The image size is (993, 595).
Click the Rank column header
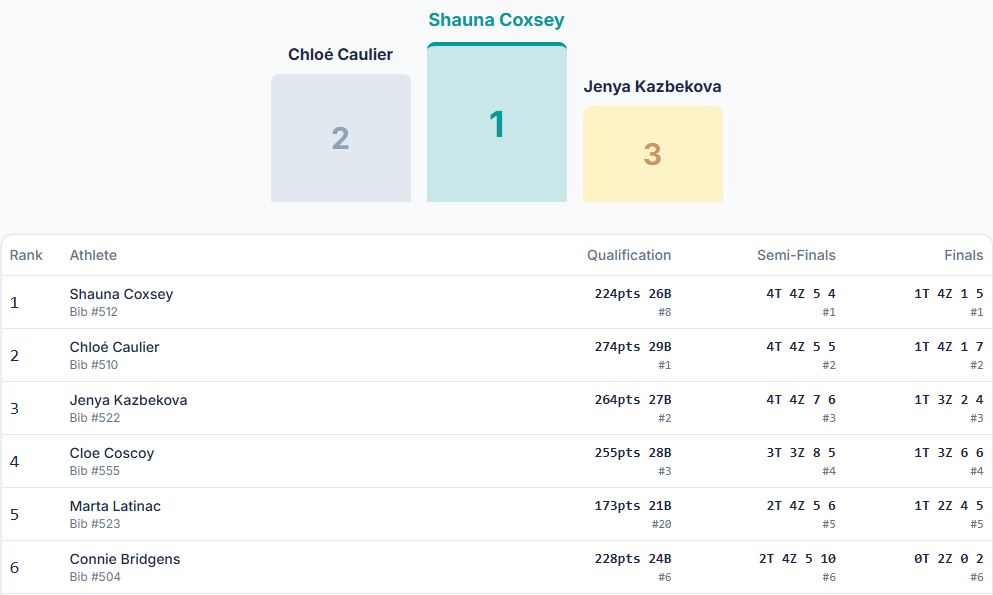26,255
